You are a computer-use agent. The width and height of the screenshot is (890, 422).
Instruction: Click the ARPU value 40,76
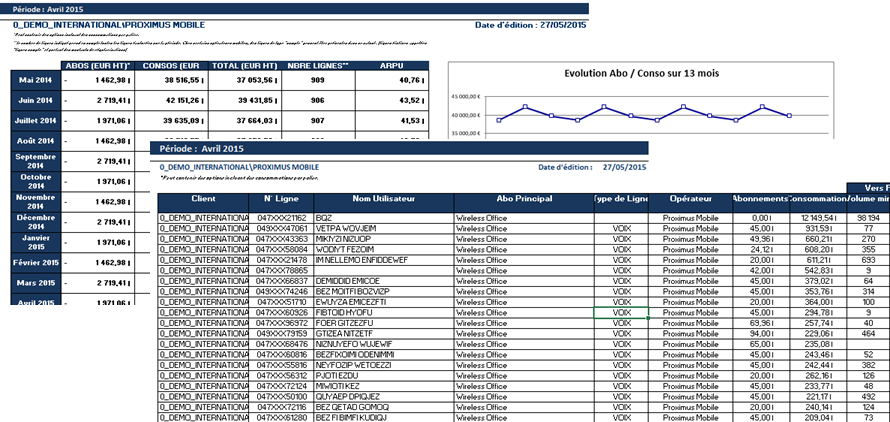click(392, 81)
